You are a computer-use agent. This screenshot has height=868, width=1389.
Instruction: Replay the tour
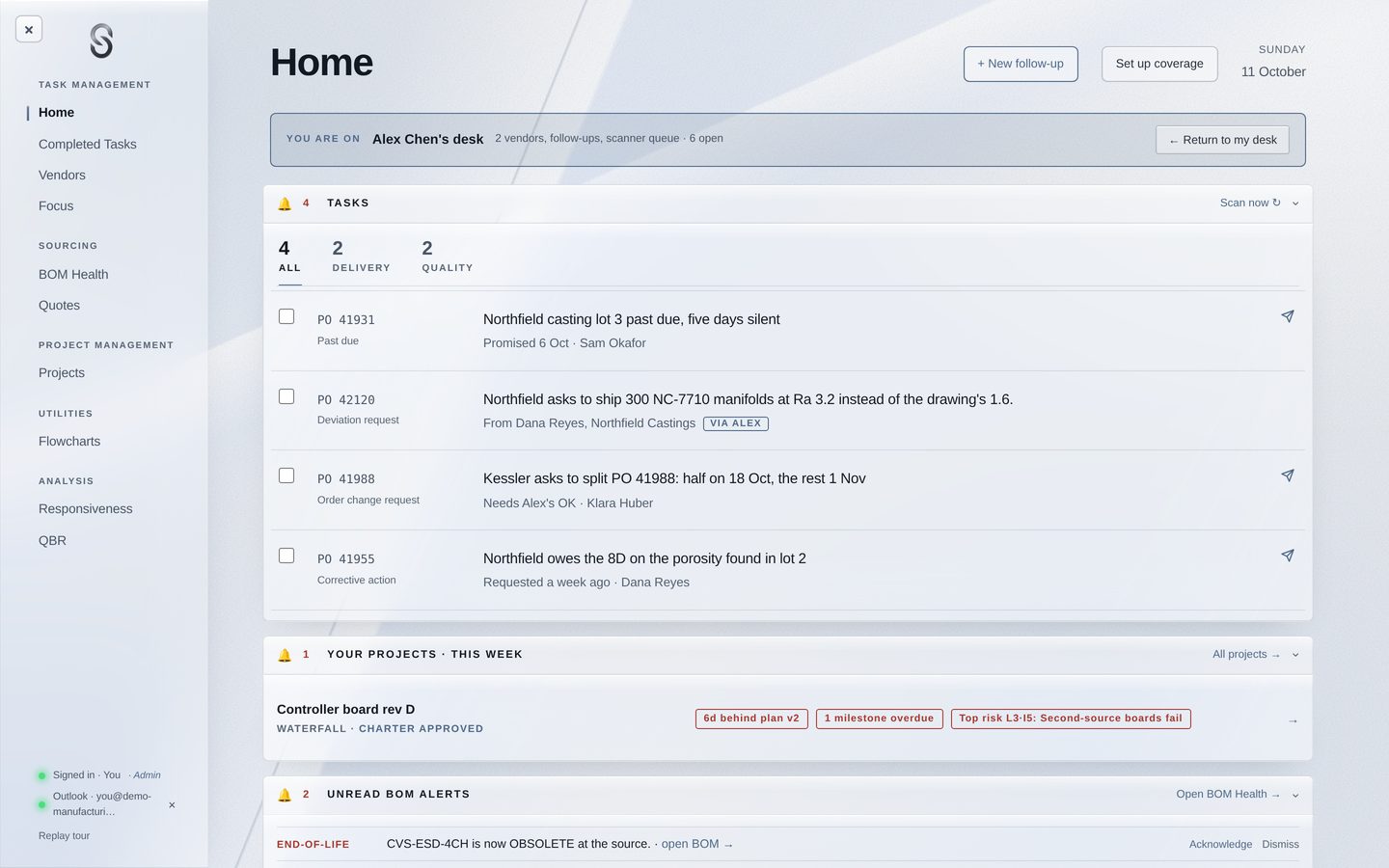click(x=64, y=835)
